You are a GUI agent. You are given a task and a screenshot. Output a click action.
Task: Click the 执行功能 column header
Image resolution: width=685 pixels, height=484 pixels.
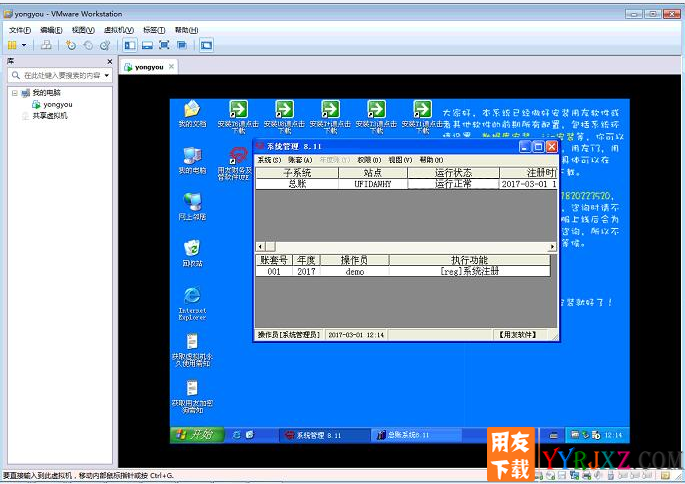point(469,260)
